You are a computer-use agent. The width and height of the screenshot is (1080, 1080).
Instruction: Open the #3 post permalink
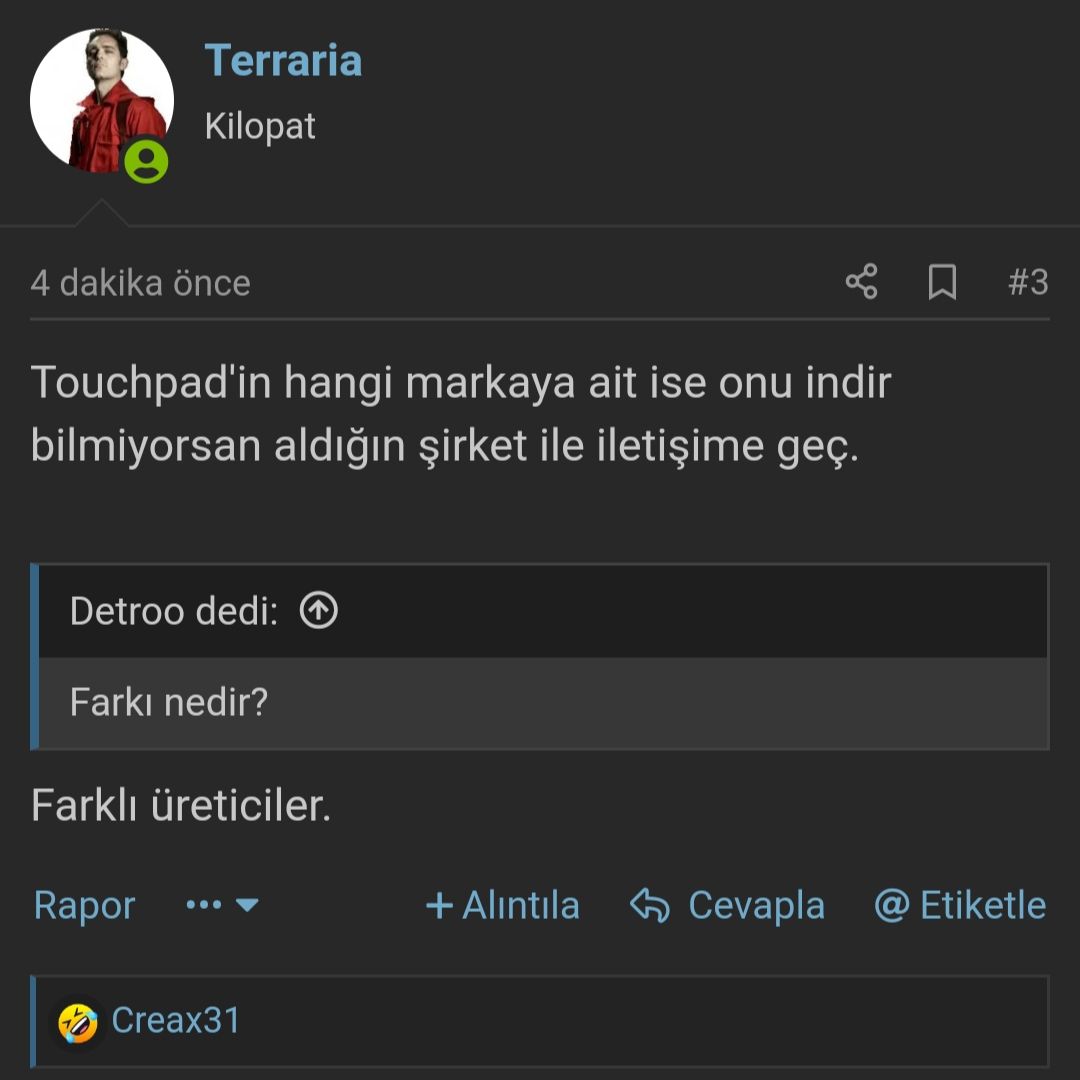coord(1027,282)
